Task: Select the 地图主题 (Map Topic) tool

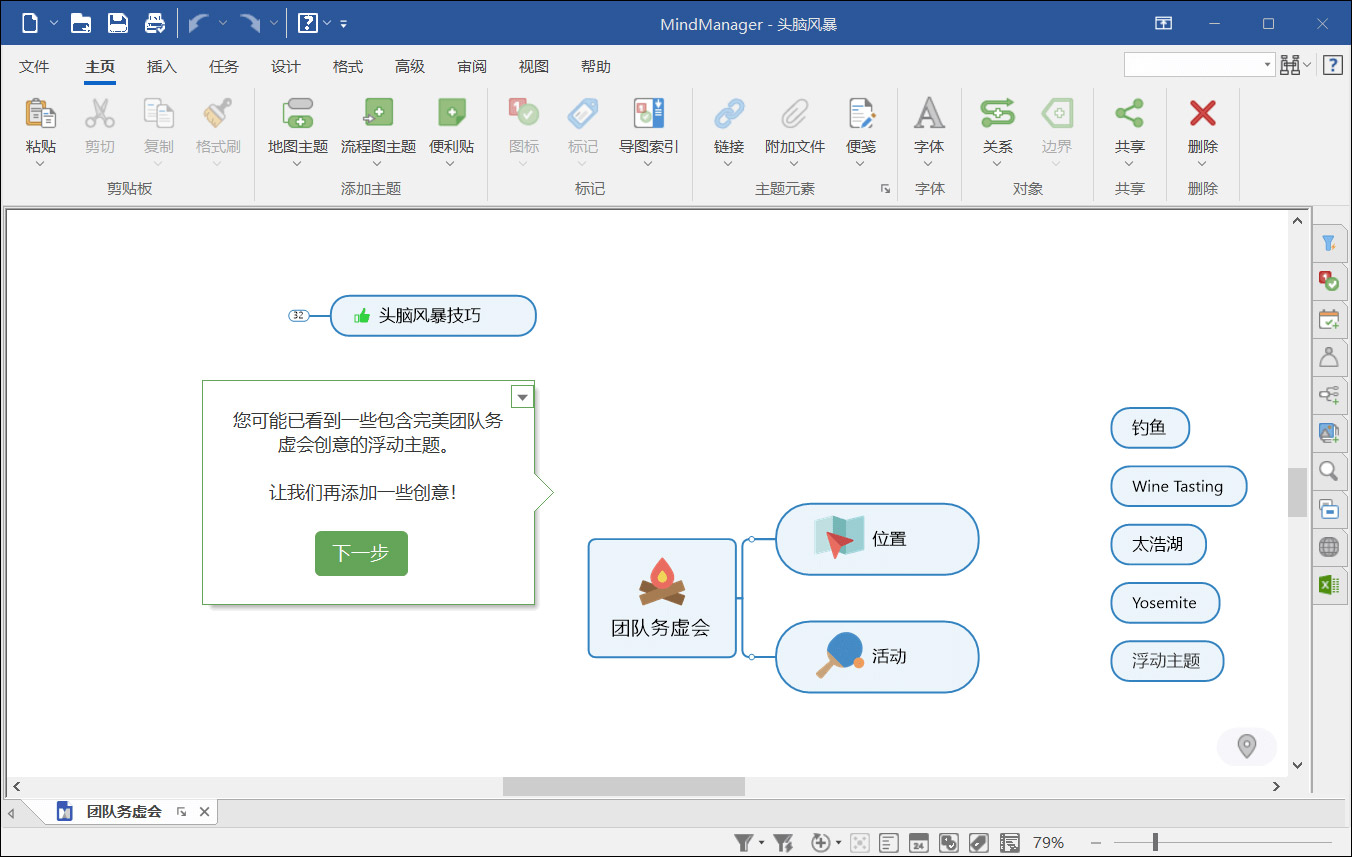Action: click(295, 130)
